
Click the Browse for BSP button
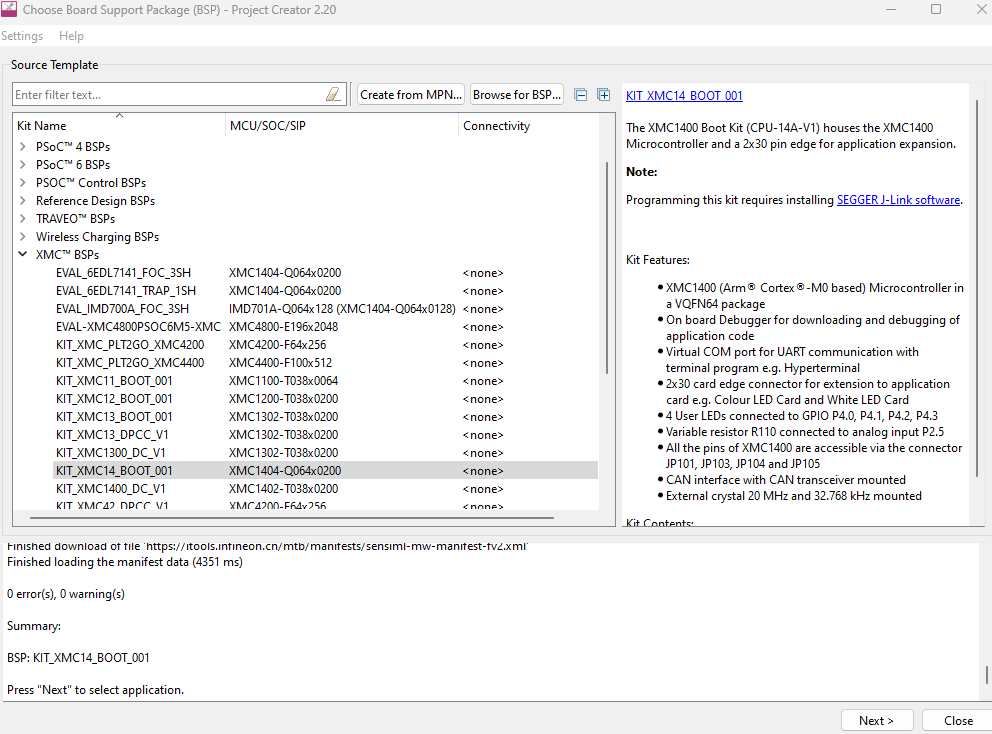click(x=517, y=95)
